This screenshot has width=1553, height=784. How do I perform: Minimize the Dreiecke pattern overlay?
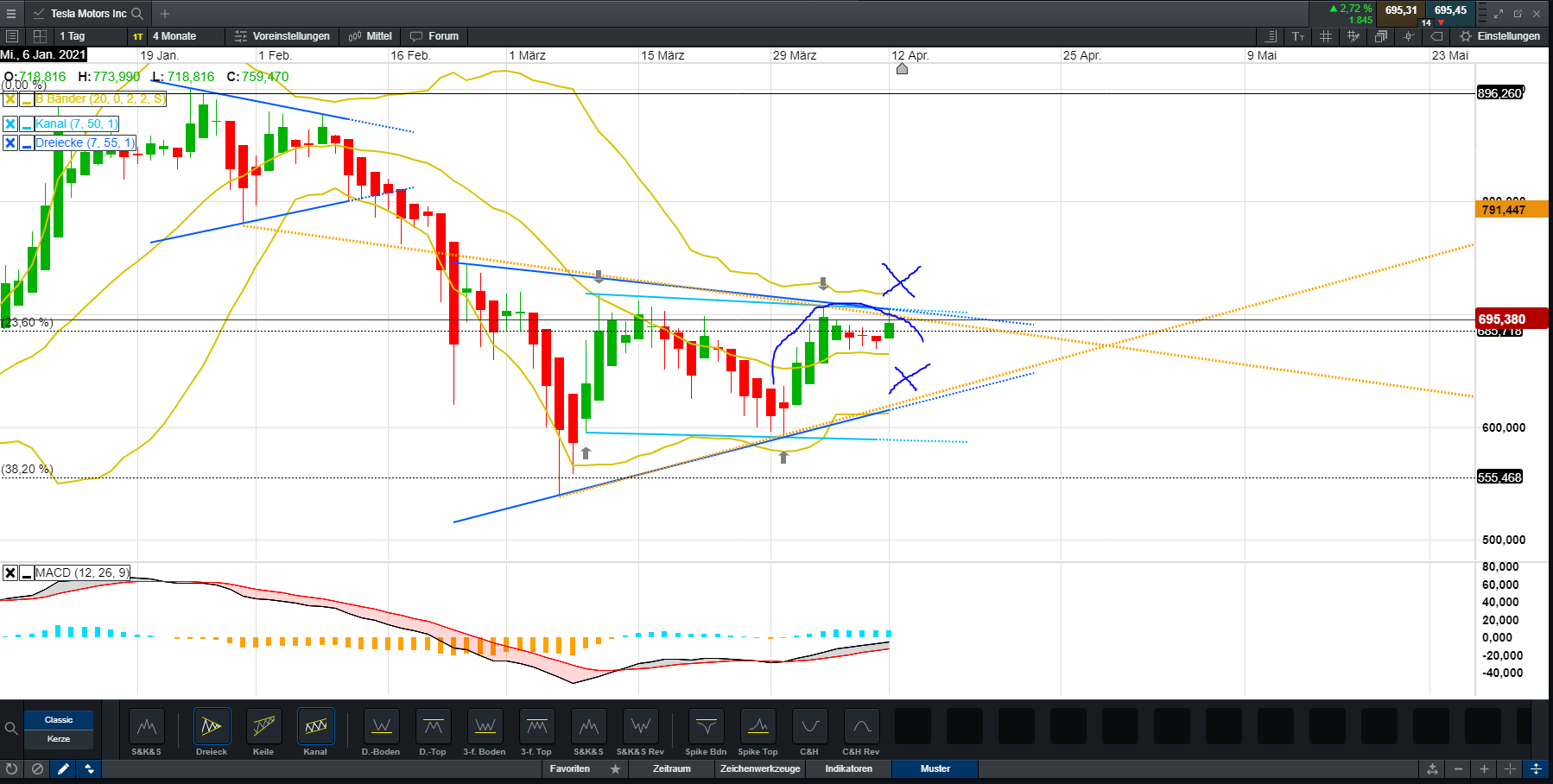pyautogui.click(x=27, y=143)
